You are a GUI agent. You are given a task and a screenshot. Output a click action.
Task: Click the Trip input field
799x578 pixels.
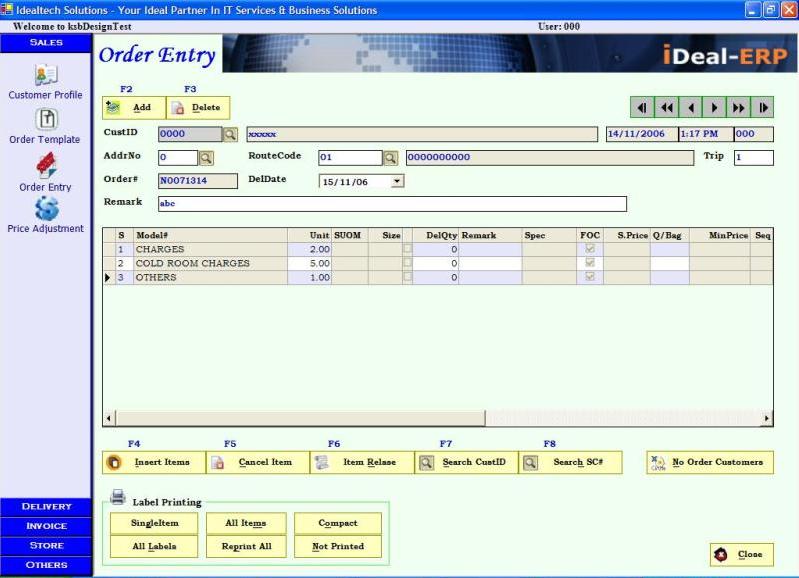[x=753, y=157]
